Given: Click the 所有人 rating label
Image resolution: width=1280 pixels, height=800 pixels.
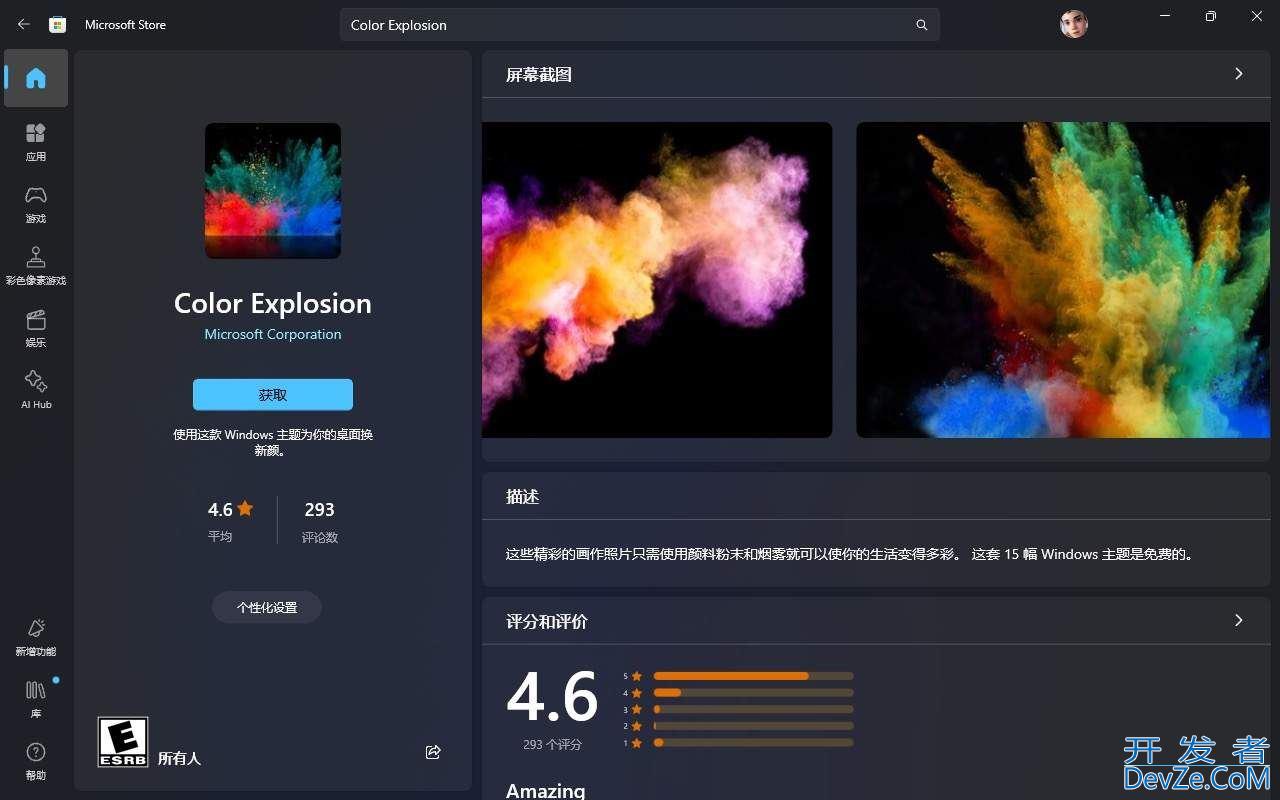Looking at the screenshot, I should 180,758.
